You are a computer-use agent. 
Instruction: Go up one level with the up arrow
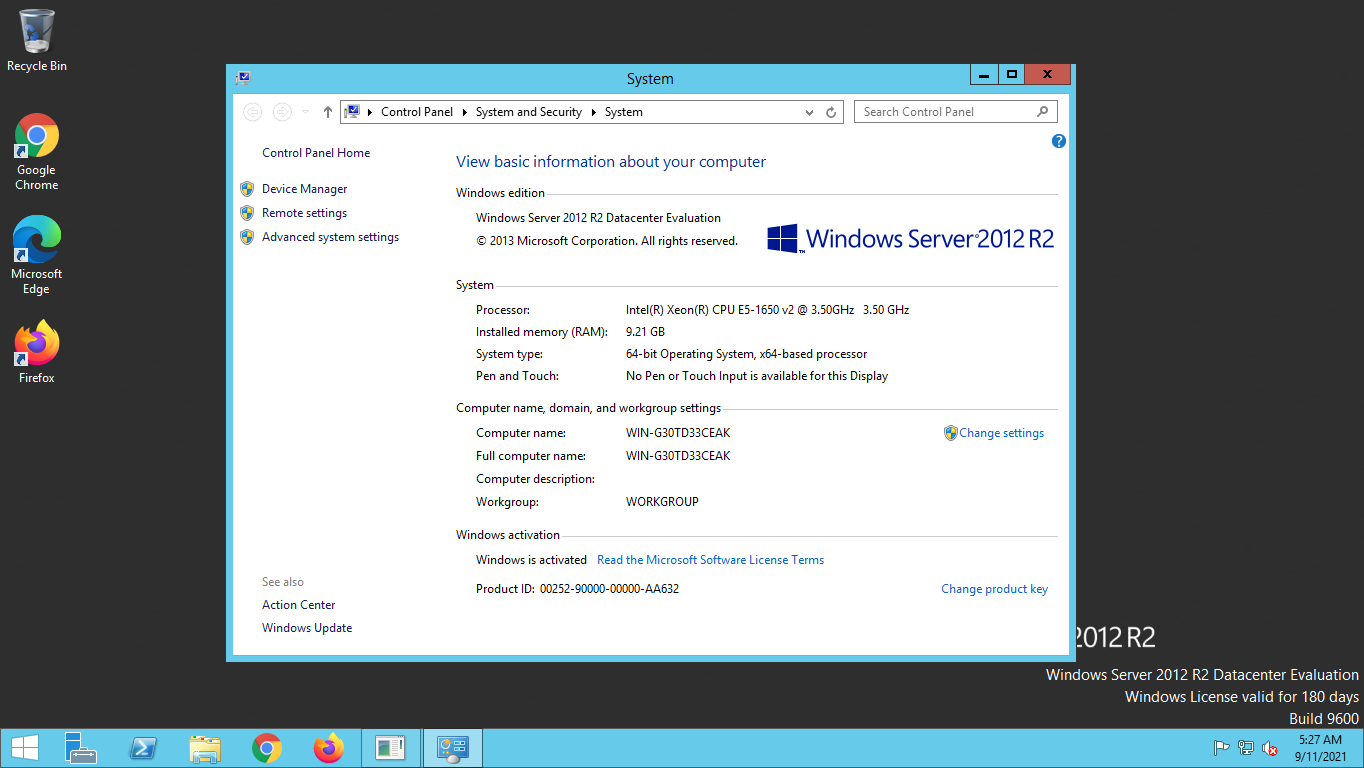tap(327, 112)
